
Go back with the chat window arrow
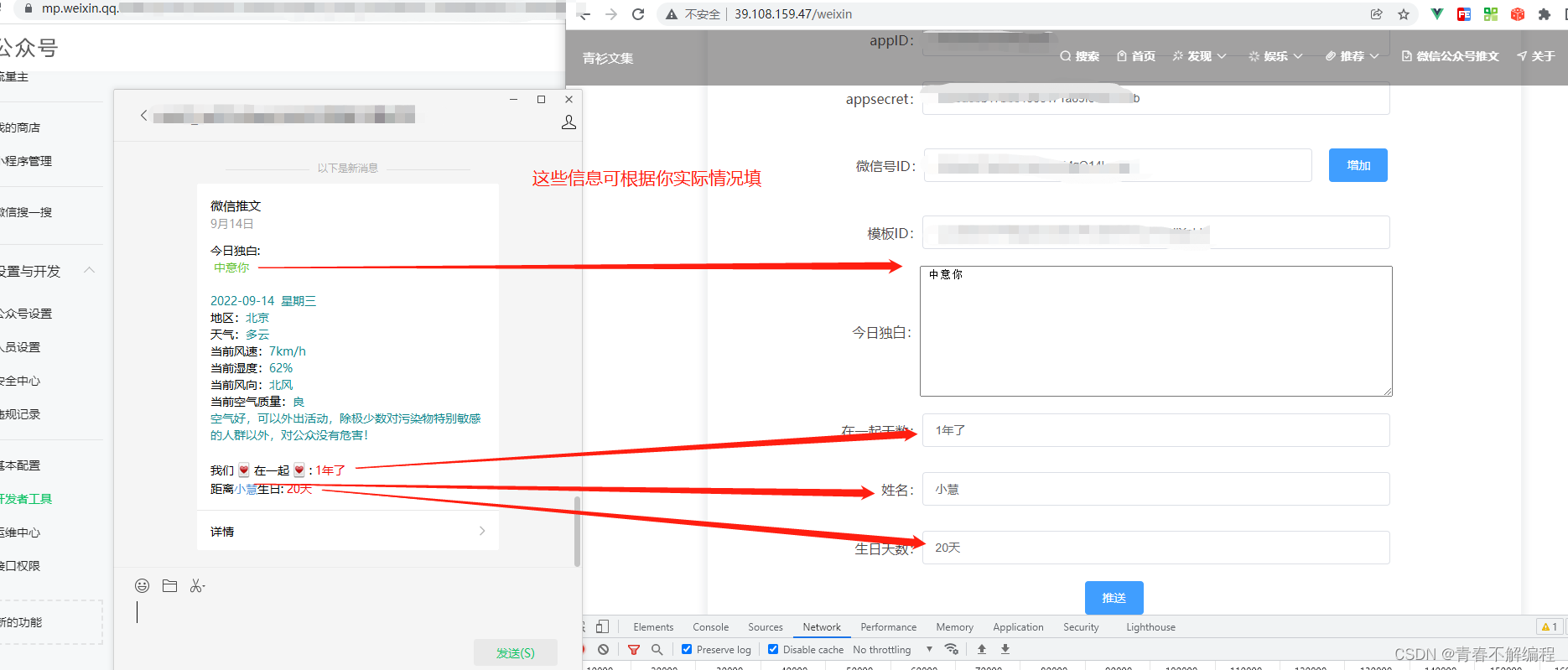(x=143, y=115)
